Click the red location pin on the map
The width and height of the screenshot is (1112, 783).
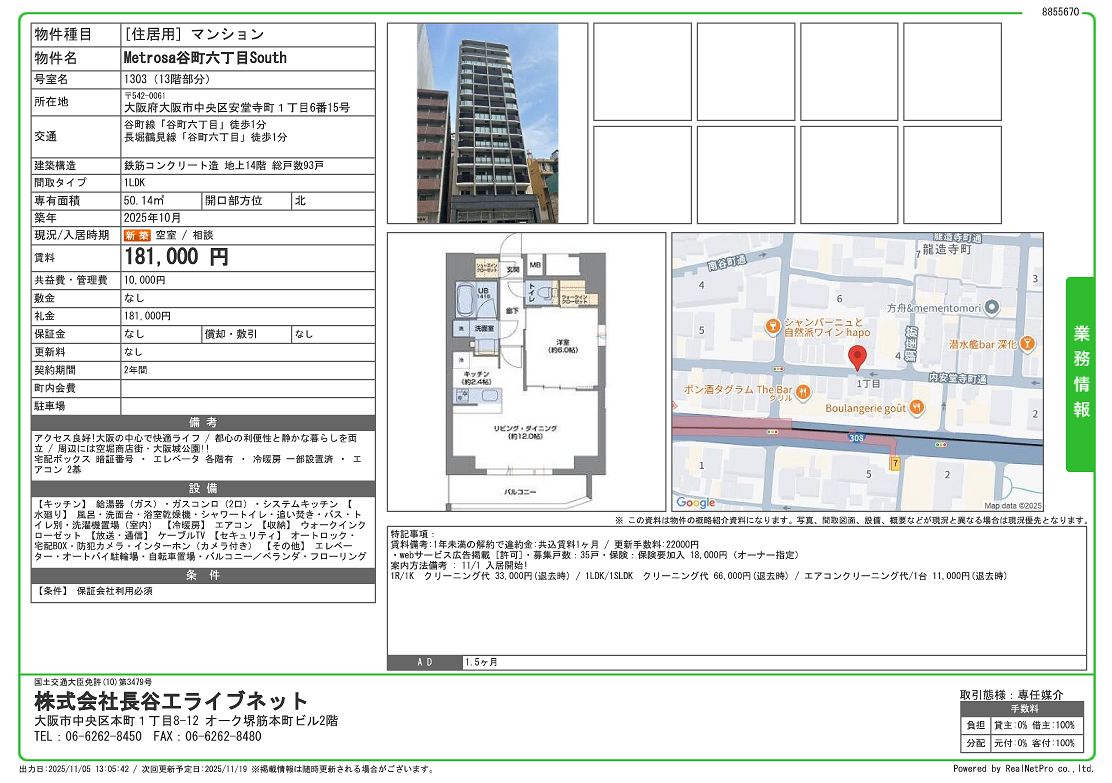[856, 357]
